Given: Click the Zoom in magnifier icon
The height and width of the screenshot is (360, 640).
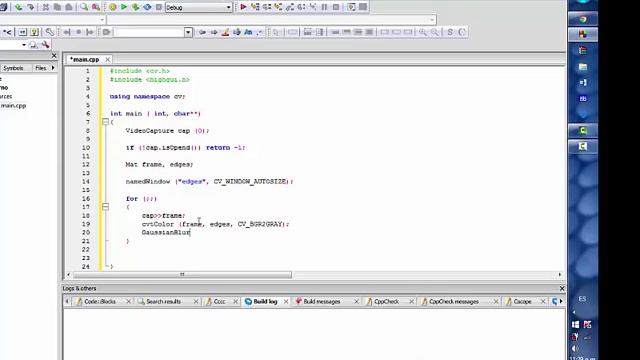Looking at the screenshot, I should 423,32.
